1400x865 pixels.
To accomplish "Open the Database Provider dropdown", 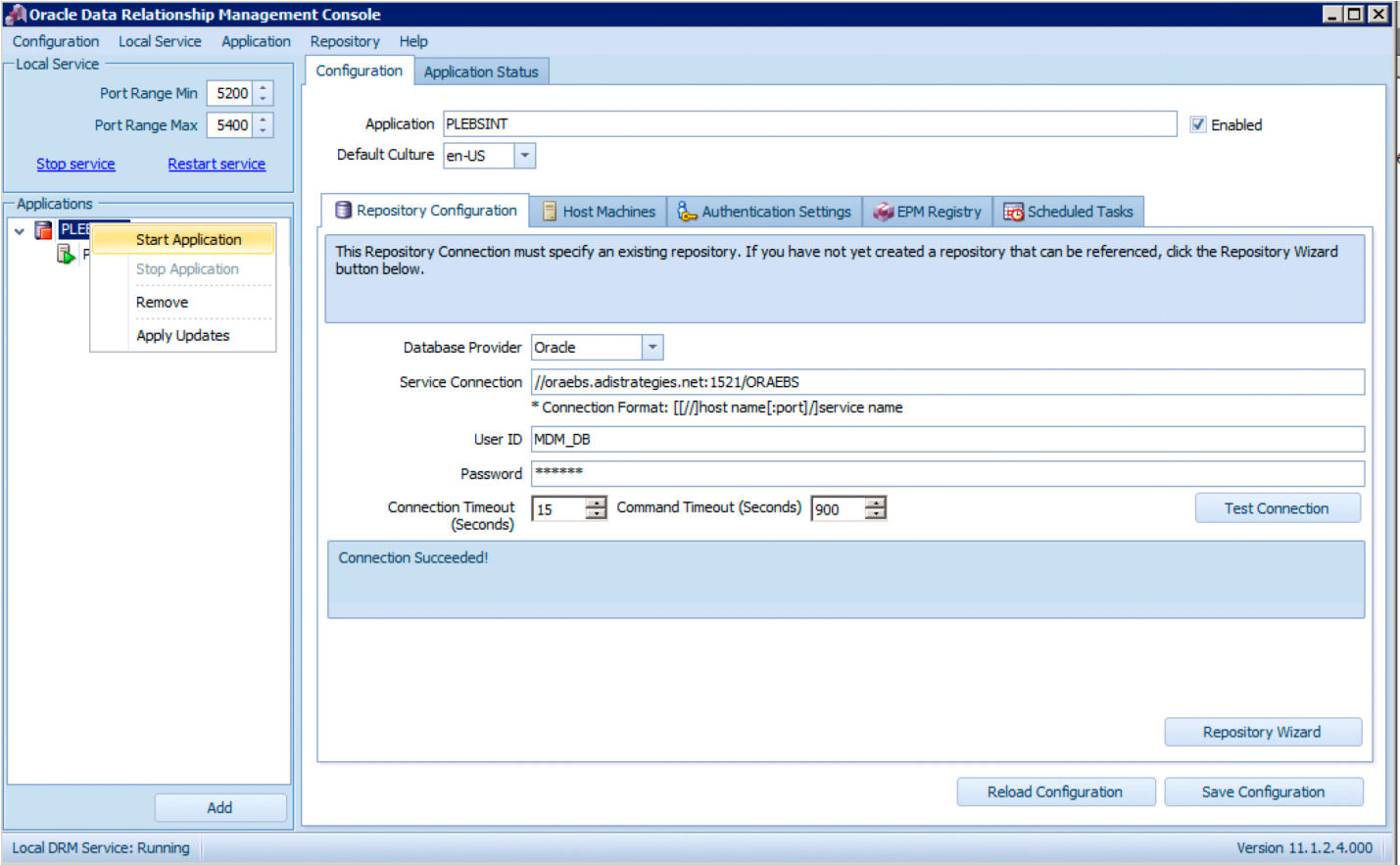I will point(652,348).
